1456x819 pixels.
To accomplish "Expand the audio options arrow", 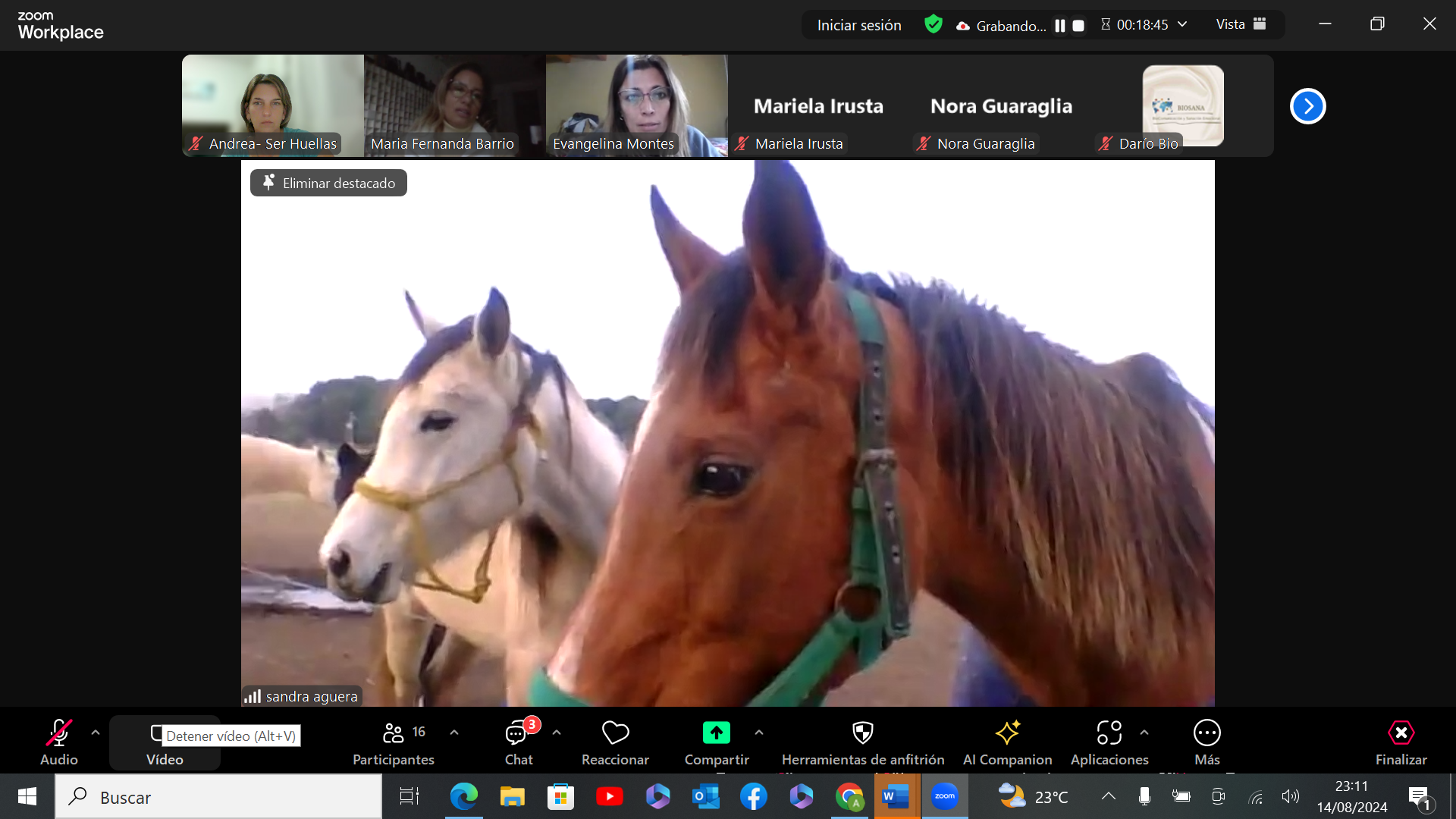I will (x=96, y=733).
